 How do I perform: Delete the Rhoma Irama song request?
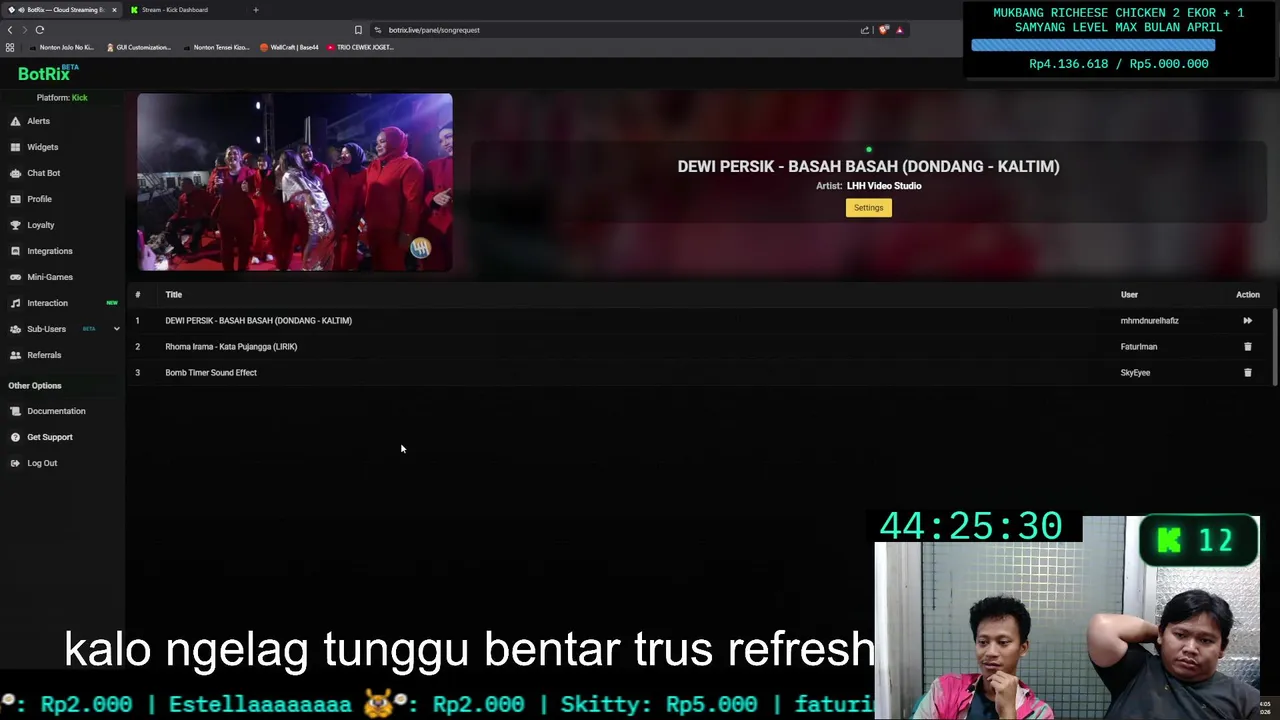(x=1247, y=347)
